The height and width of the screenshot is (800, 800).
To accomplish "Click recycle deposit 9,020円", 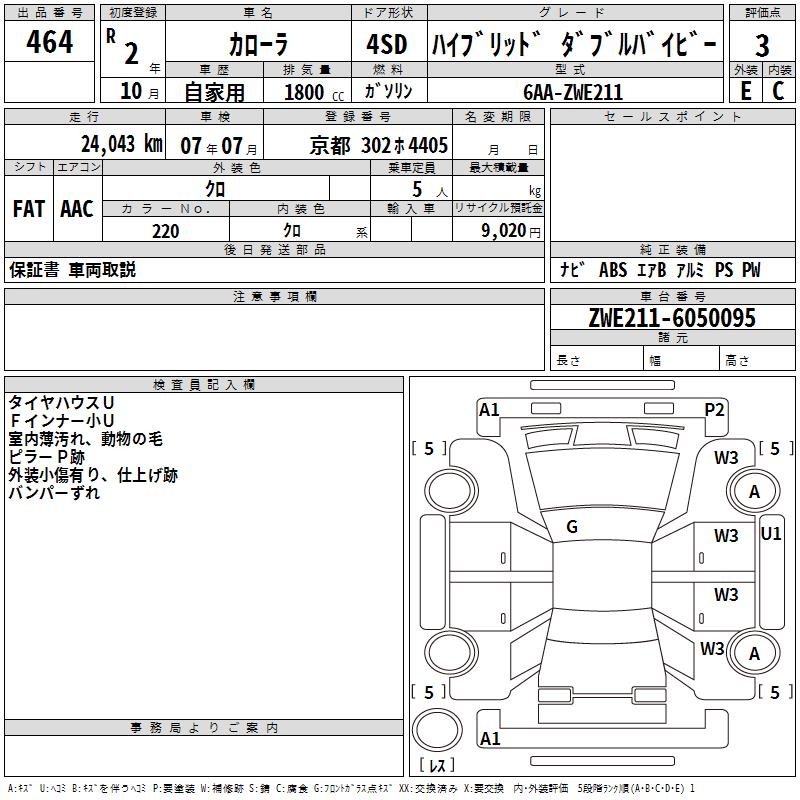I will (x=511, y=231).
